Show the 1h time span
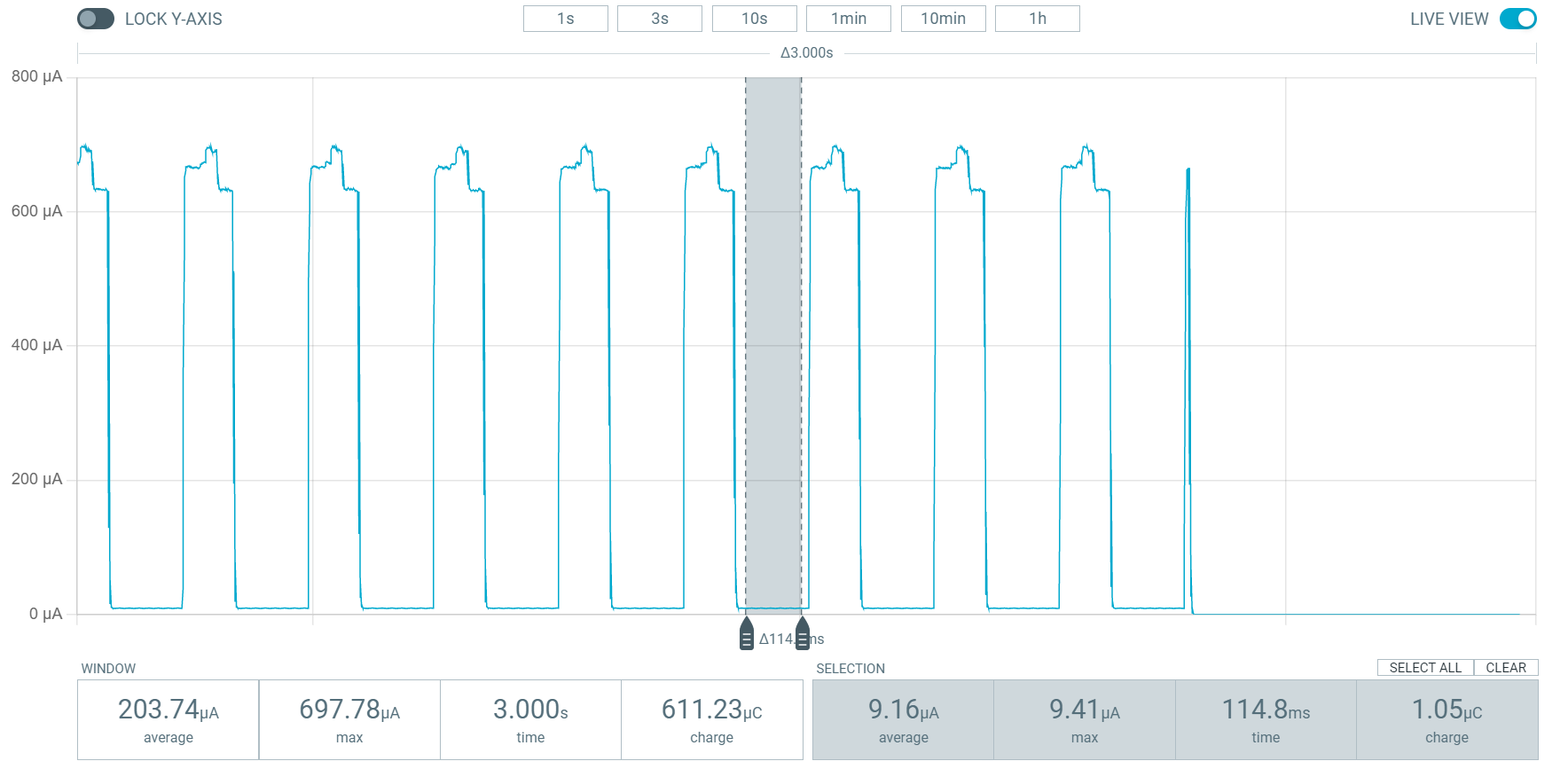The height and width of the screenshot is (769, 1568). coord(1037,19)
